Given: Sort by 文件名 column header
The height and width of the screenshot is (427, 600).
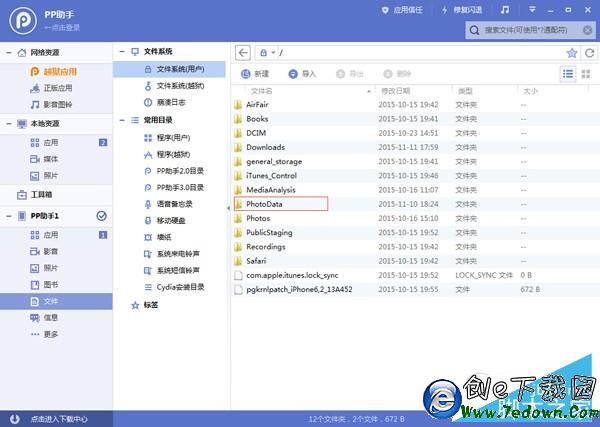Looking at the screenshot, I should (x=262, y=91).
